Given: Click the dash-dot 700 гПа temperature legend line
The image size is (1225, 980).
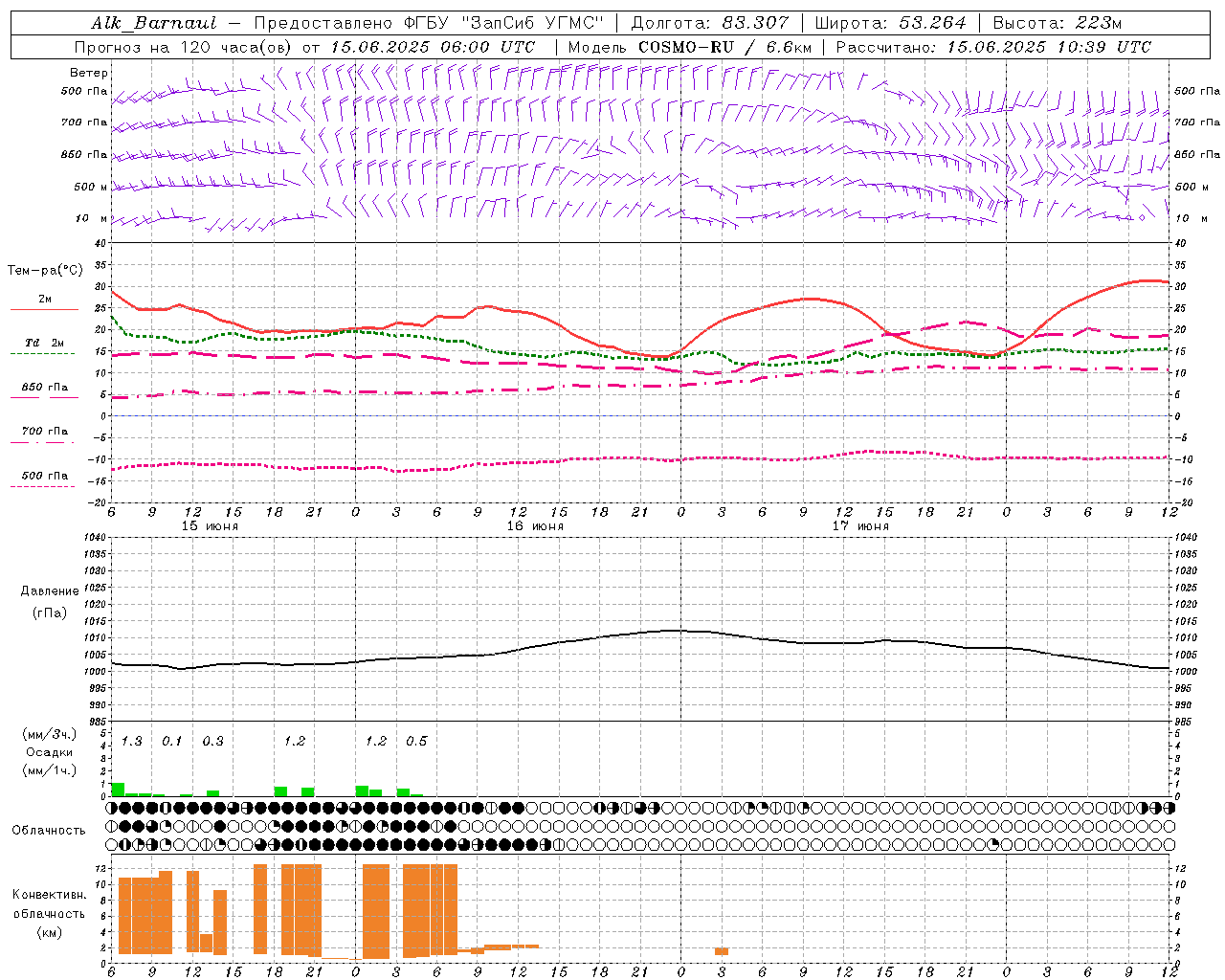Looking at the screenshot, I should coord(42,442).
